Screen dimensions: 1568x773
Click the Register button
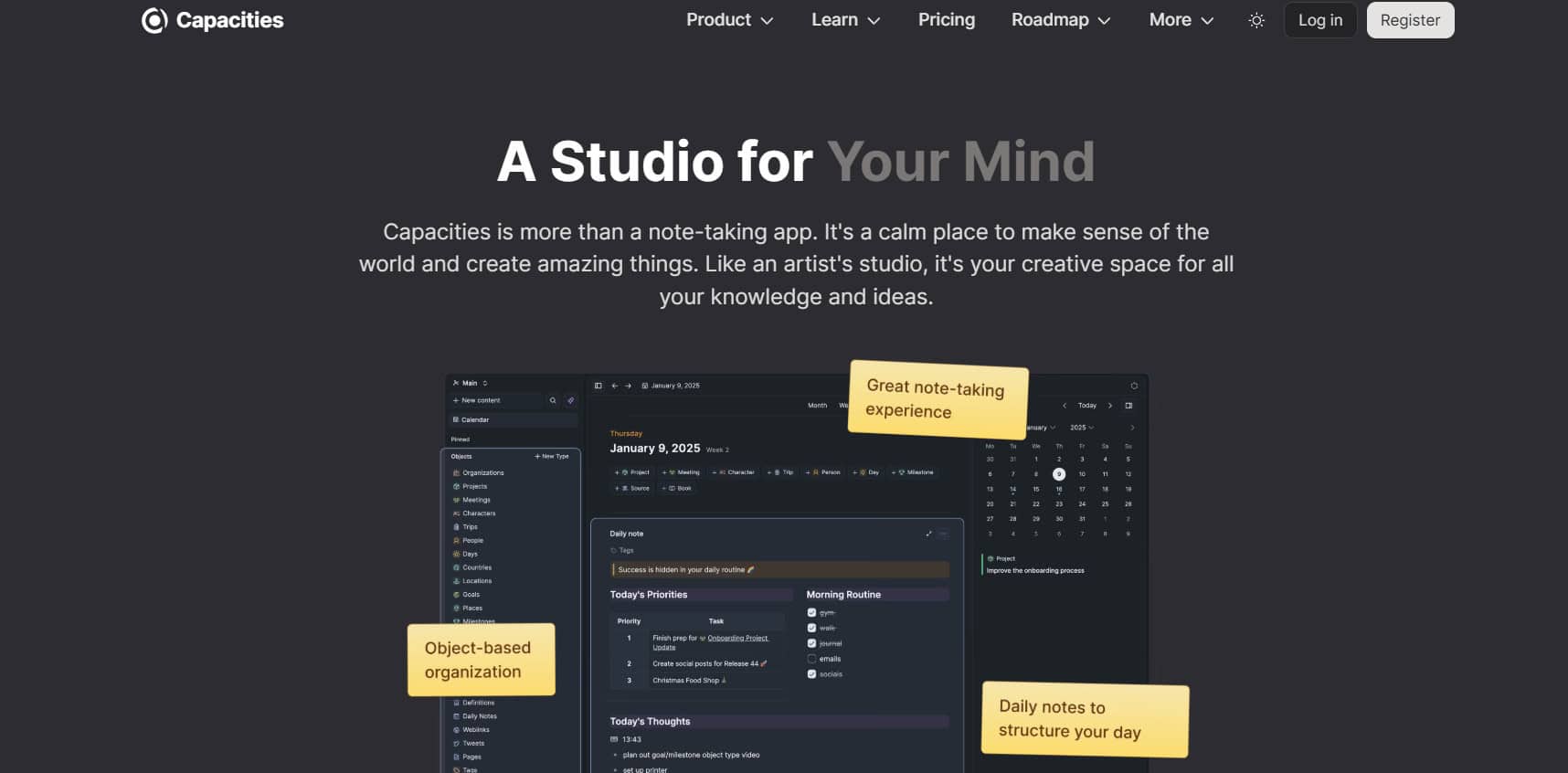pyautogui.click(x=1409, y=20)
